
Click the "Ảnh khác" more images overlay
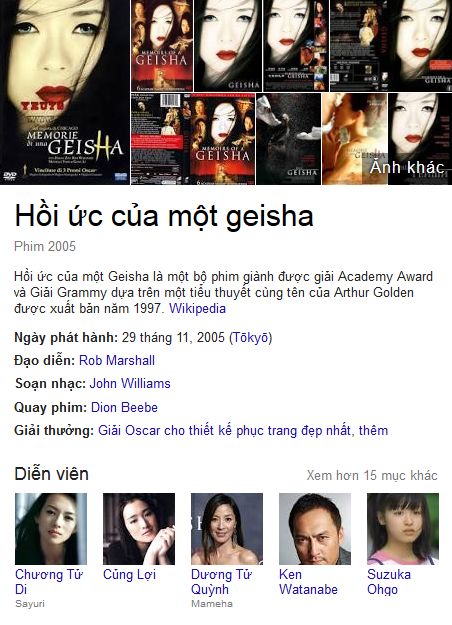tap(407, 167)
